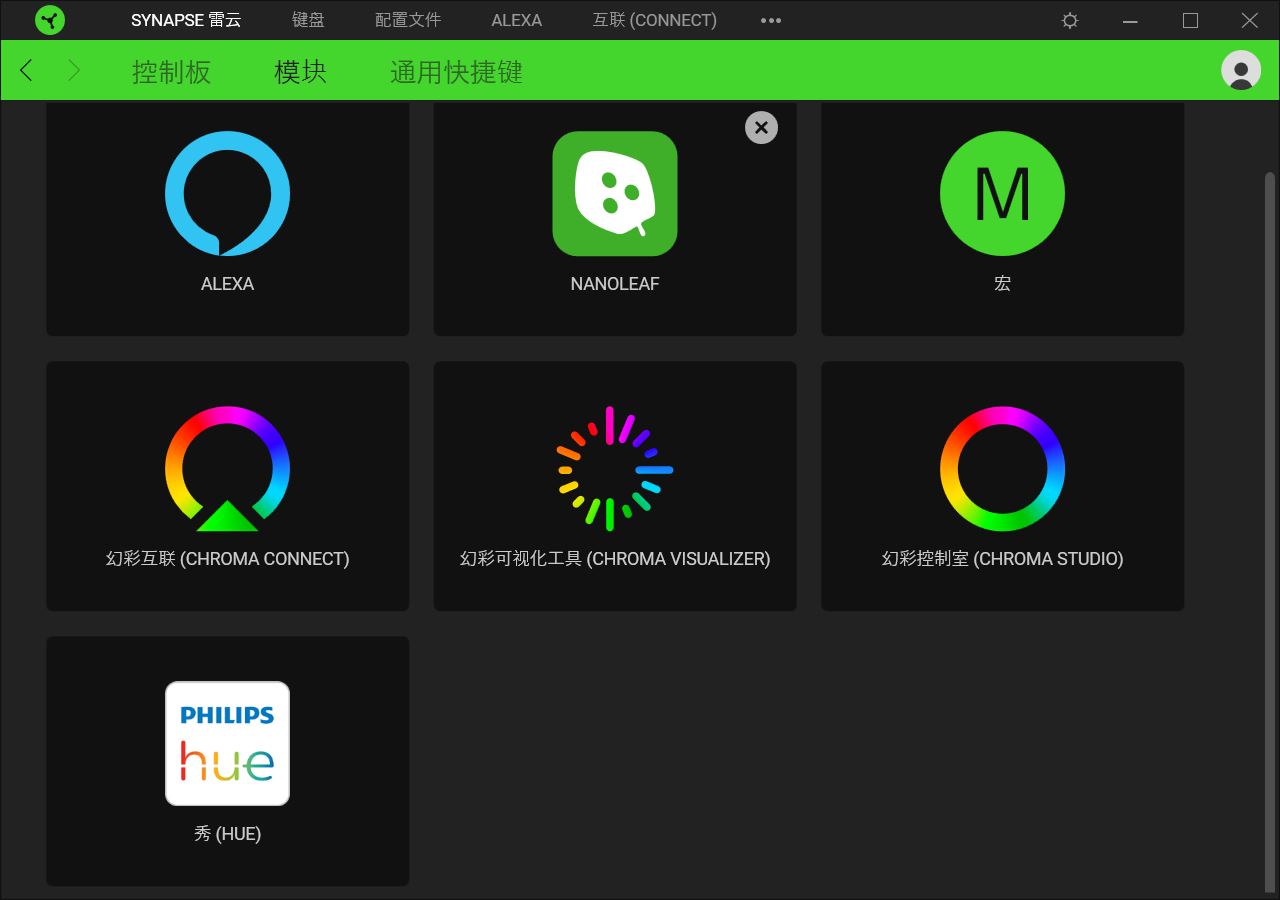Go back with the left arrow
The width and height of the screenshot is (1280, 900).
pyautogui.click(x=26, y=70)
